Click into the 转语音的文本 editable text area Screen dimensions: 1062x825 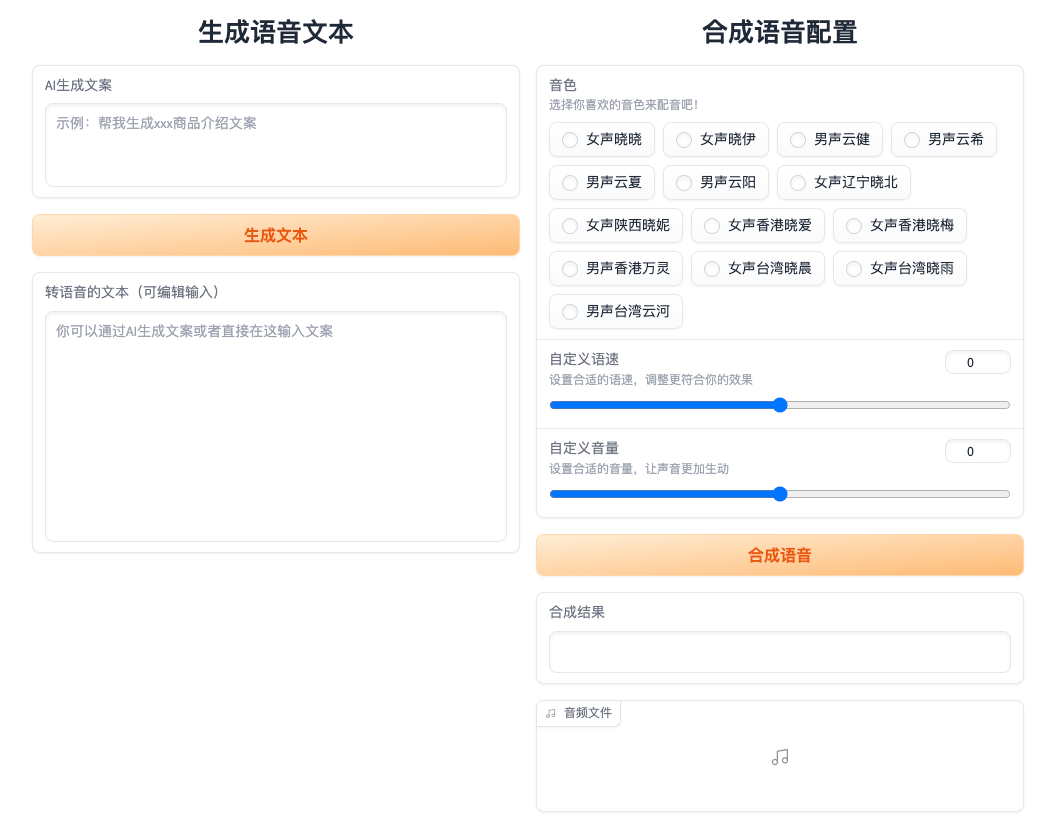pos(276,426)
